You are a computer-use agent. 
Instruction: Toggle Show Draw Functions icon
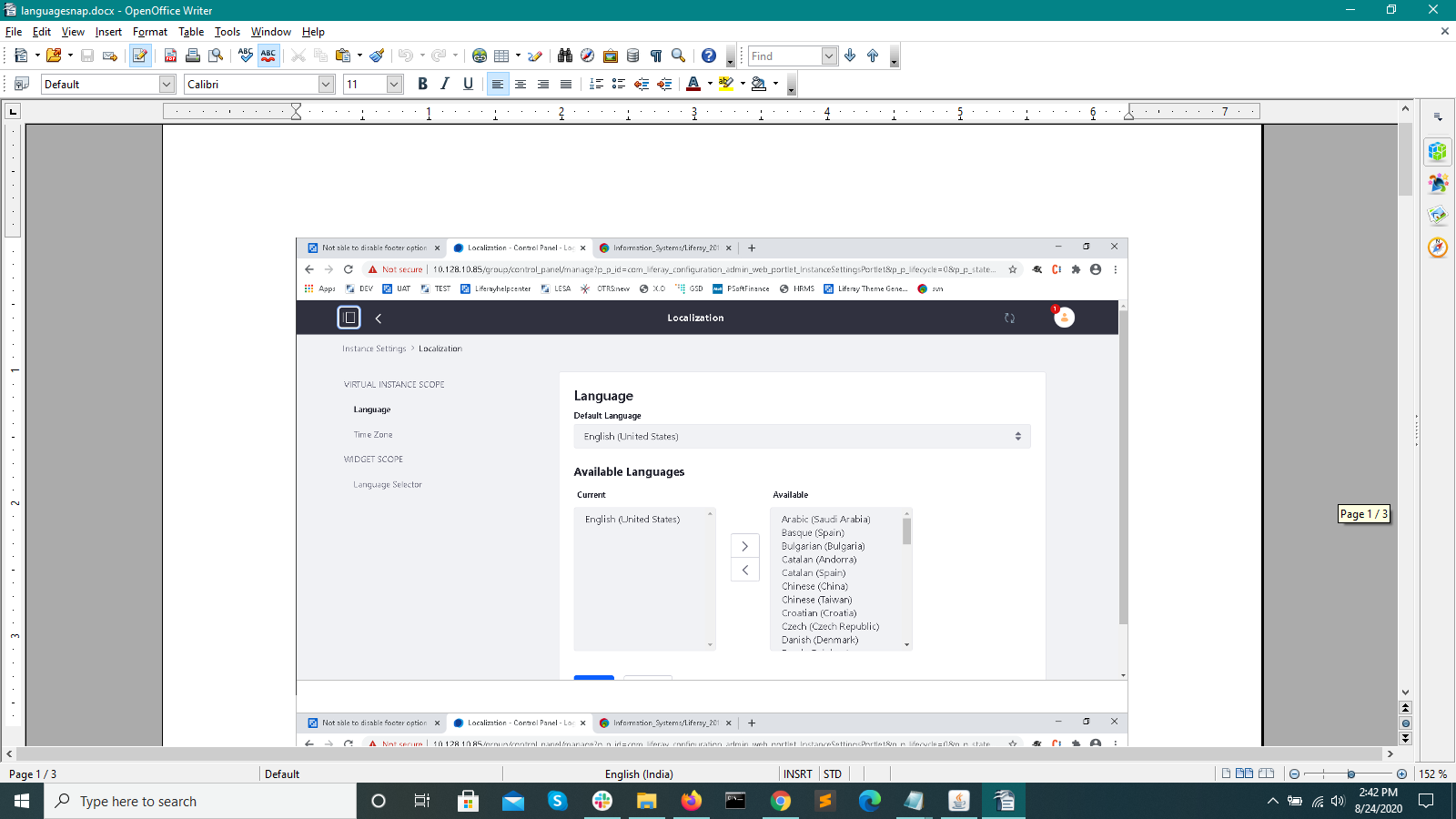pos(535,56)
